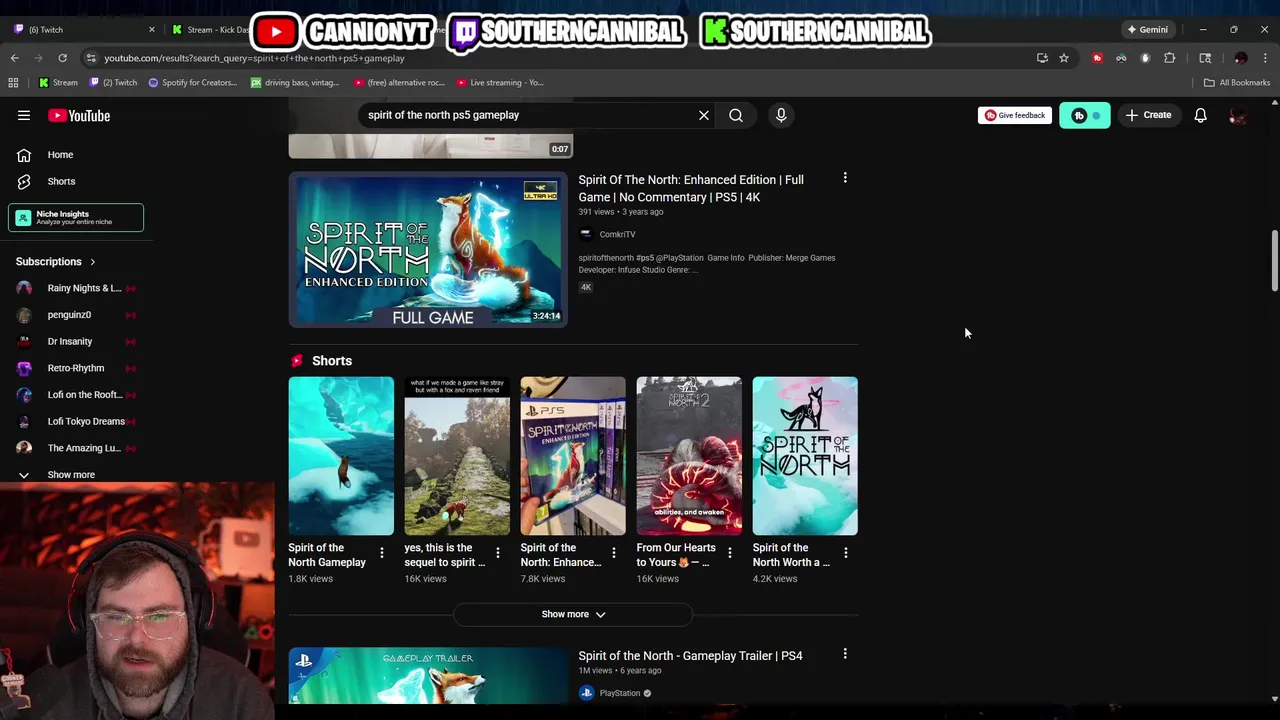Open the All Bookmarks folder

pos(1237,83)
